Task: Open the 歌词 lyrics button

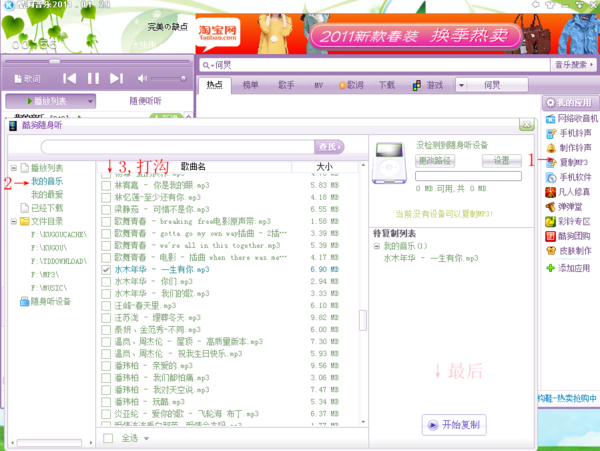Action: click(27, 79)
